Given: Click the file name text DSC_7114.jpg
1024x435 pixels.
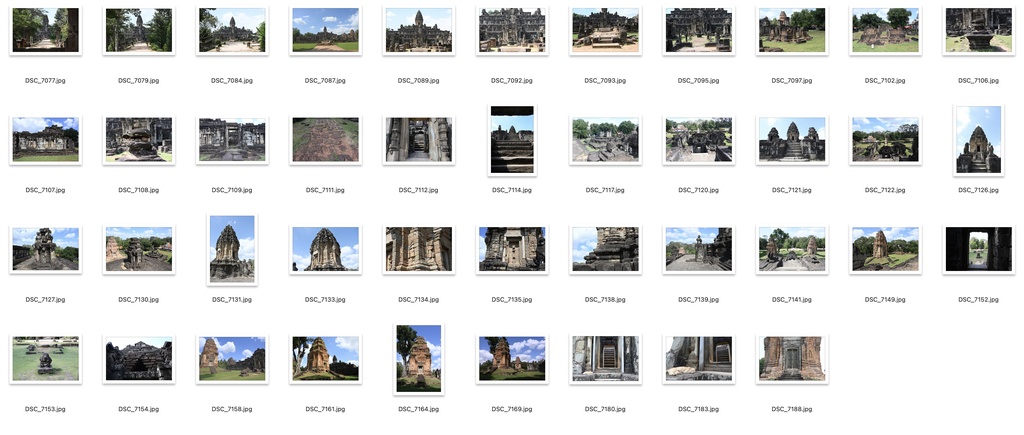Looking at the screenshot, I should [512, 190].
